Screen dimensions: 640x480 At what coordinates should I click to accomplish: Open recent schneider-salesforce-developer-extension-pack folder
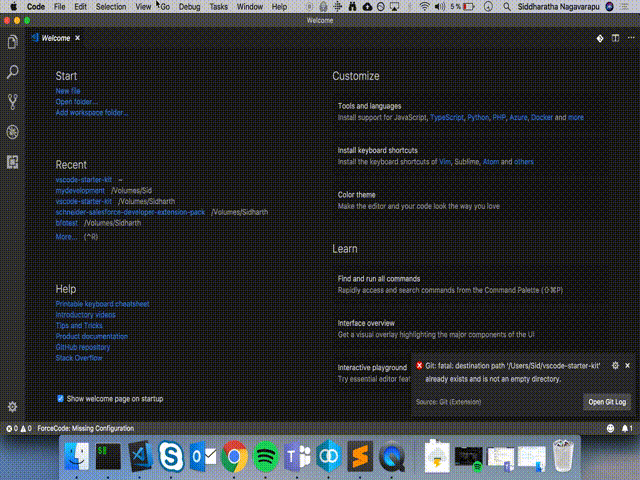pyautogui.click(x=130, y=212)
